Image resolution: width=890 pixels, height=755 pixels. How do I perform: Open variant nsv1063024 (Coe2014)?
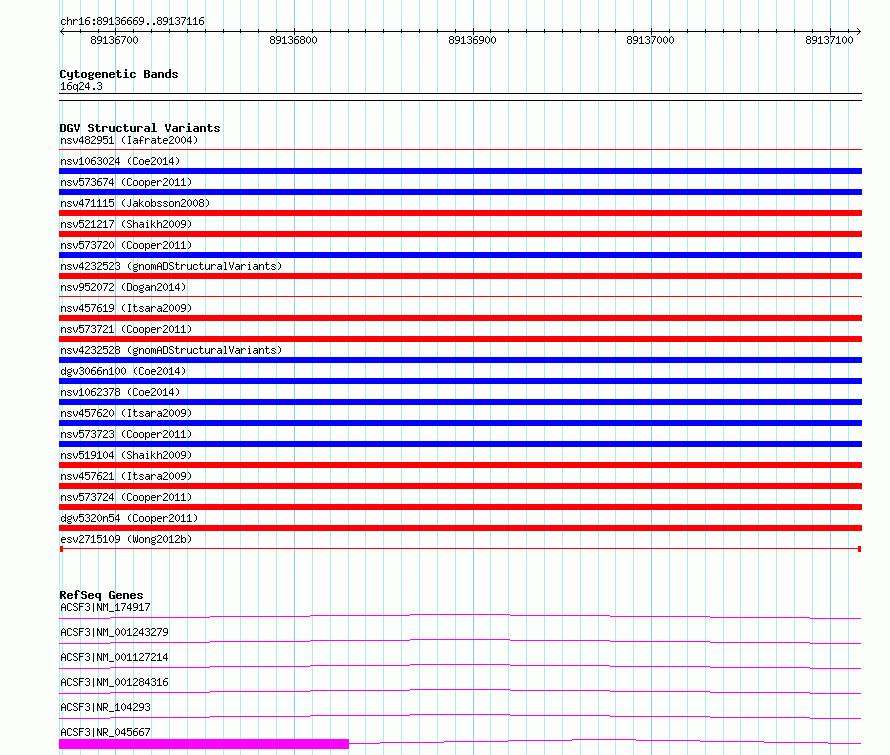coord(120,161)
